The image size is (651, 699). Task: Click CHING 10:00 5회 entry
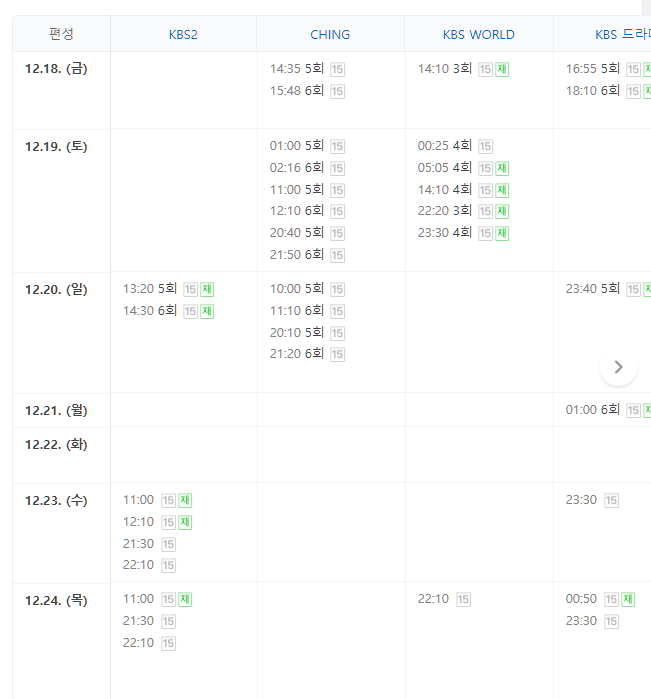coord(297,289)
